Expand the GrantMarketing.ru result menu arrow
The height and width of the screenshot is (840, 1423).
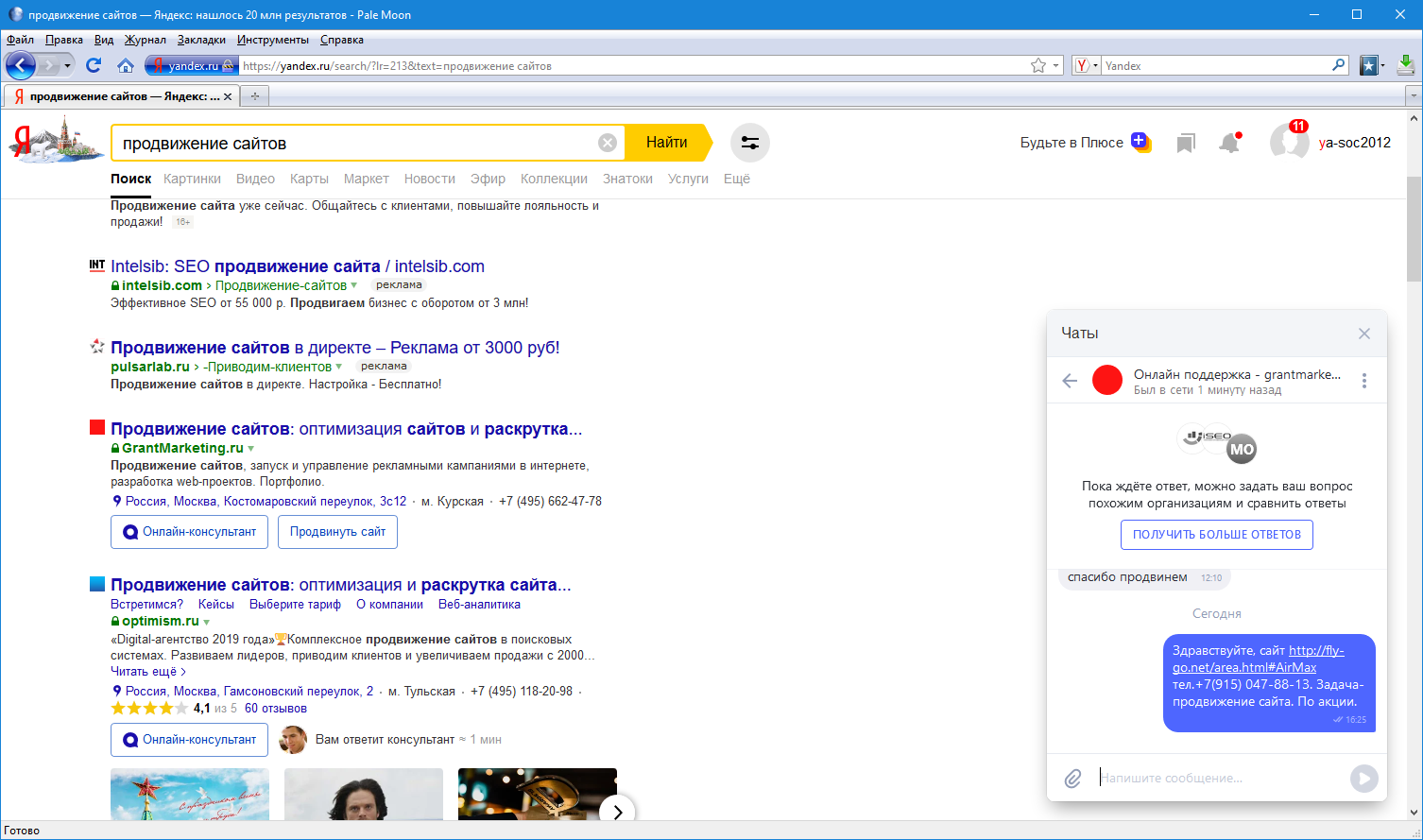(251, 449)
